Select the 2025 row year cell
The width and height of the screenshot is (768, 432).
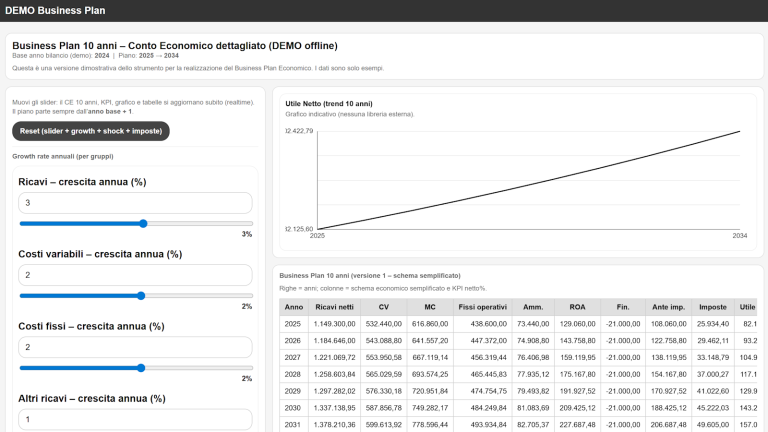(293, 325)
